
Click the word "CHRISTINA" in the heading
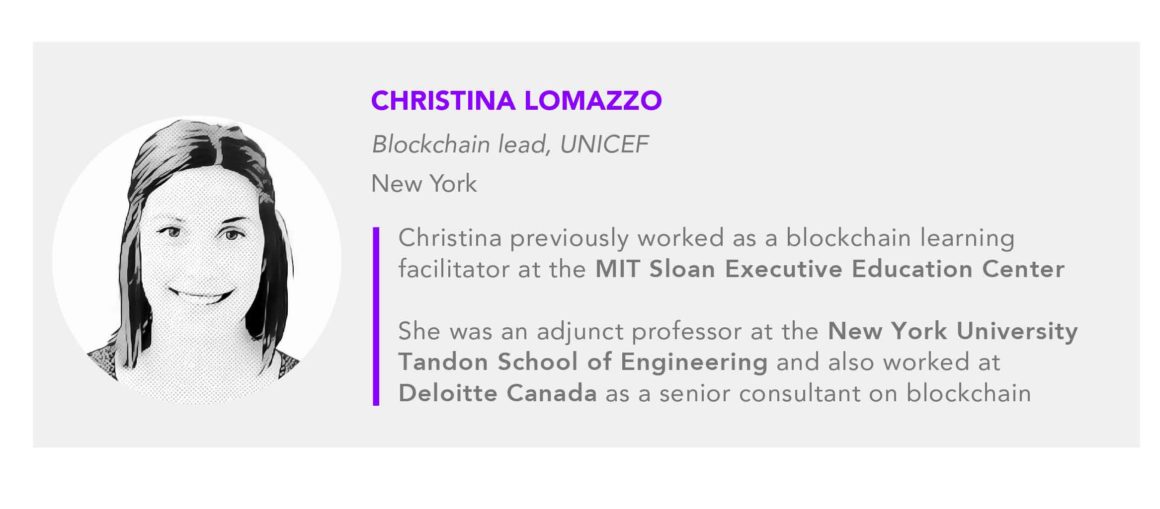pyautogui.click(x=443, y=101)
